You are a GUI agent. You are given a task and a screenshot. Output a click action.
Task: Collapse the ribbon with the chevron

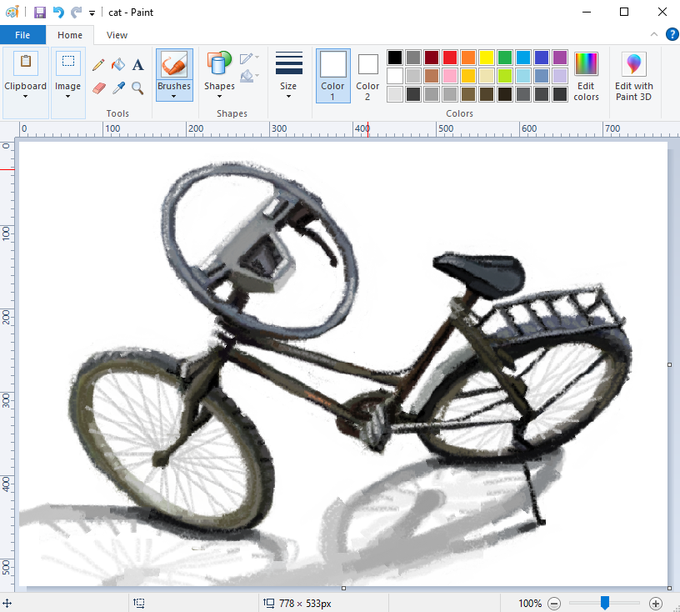pyautogui.click(x=654, y=35)
